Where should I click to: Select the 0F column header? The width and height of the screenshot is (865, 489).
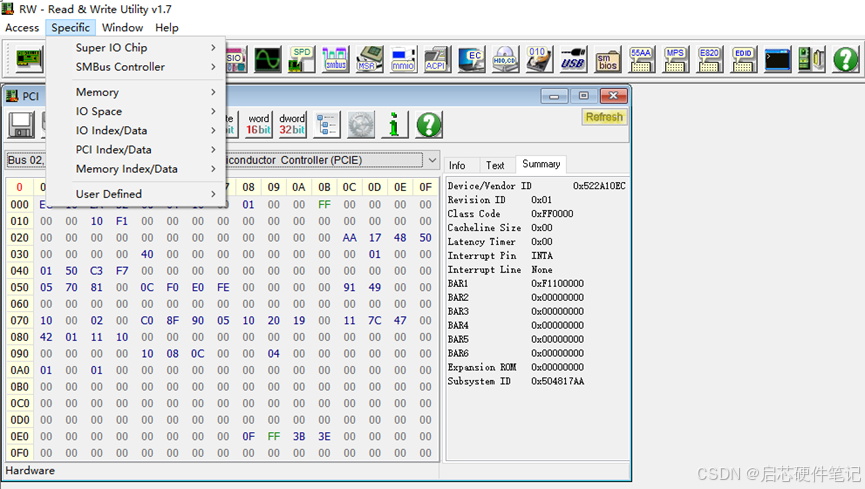click(425, 187)
